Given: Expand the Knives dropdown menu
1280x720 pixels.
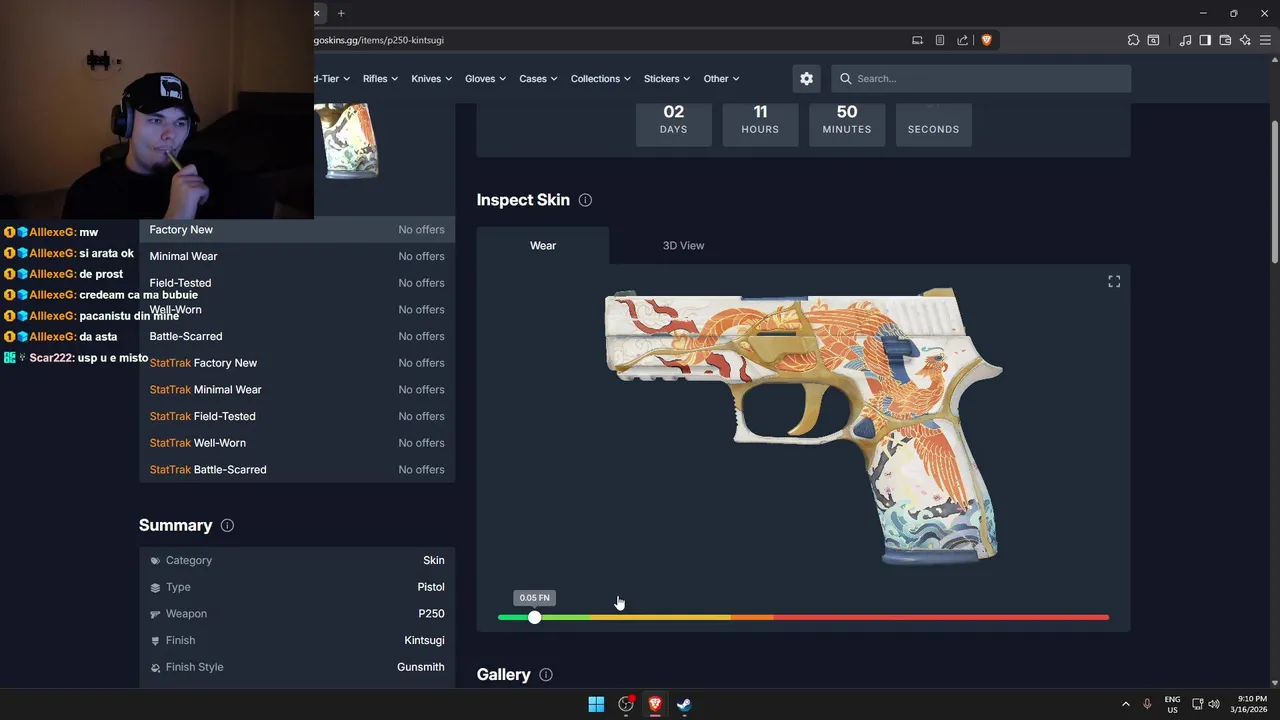Looking at the screenshot, I should click(x=431, y=79).
